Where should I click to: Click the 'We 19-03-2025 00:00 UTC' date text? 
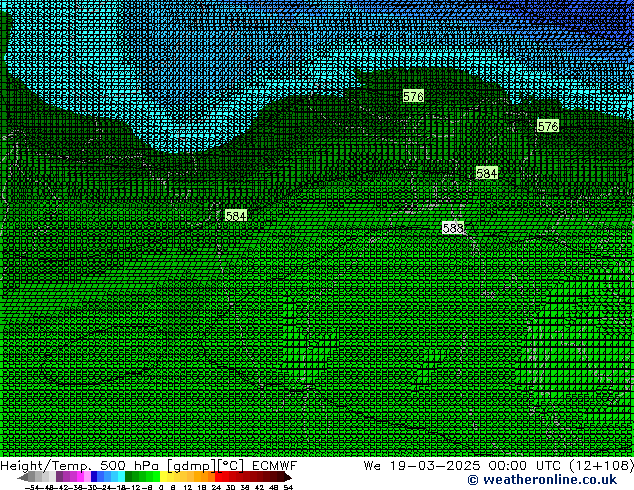click(x=464, y=466)
